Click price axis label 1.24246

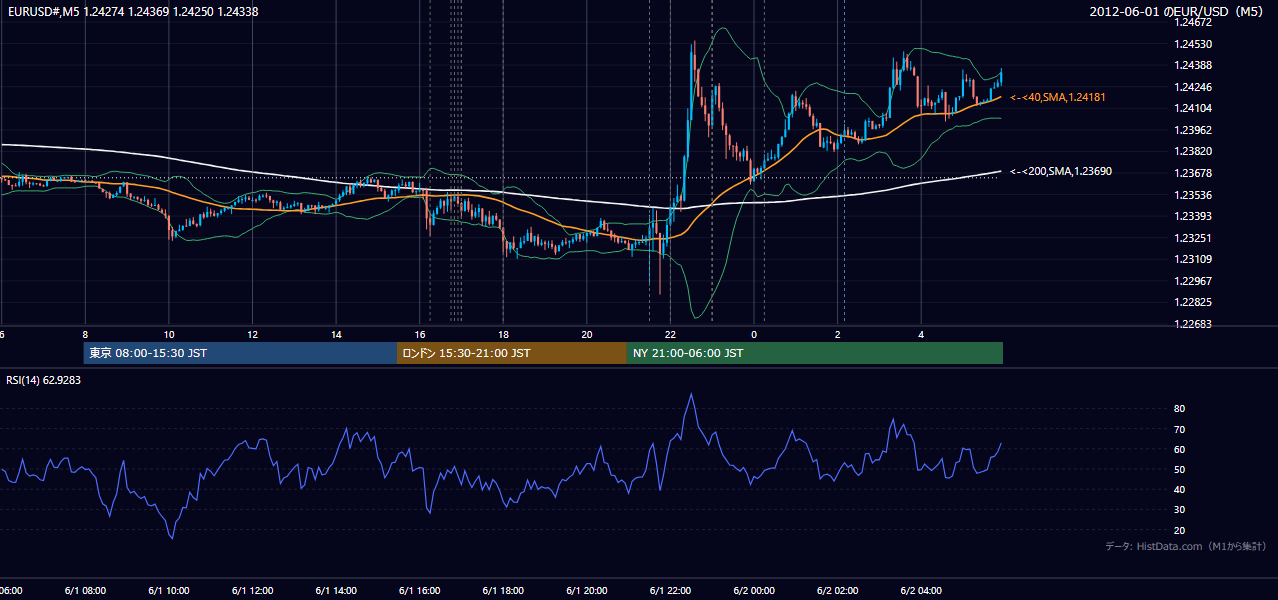[1192, 87]
